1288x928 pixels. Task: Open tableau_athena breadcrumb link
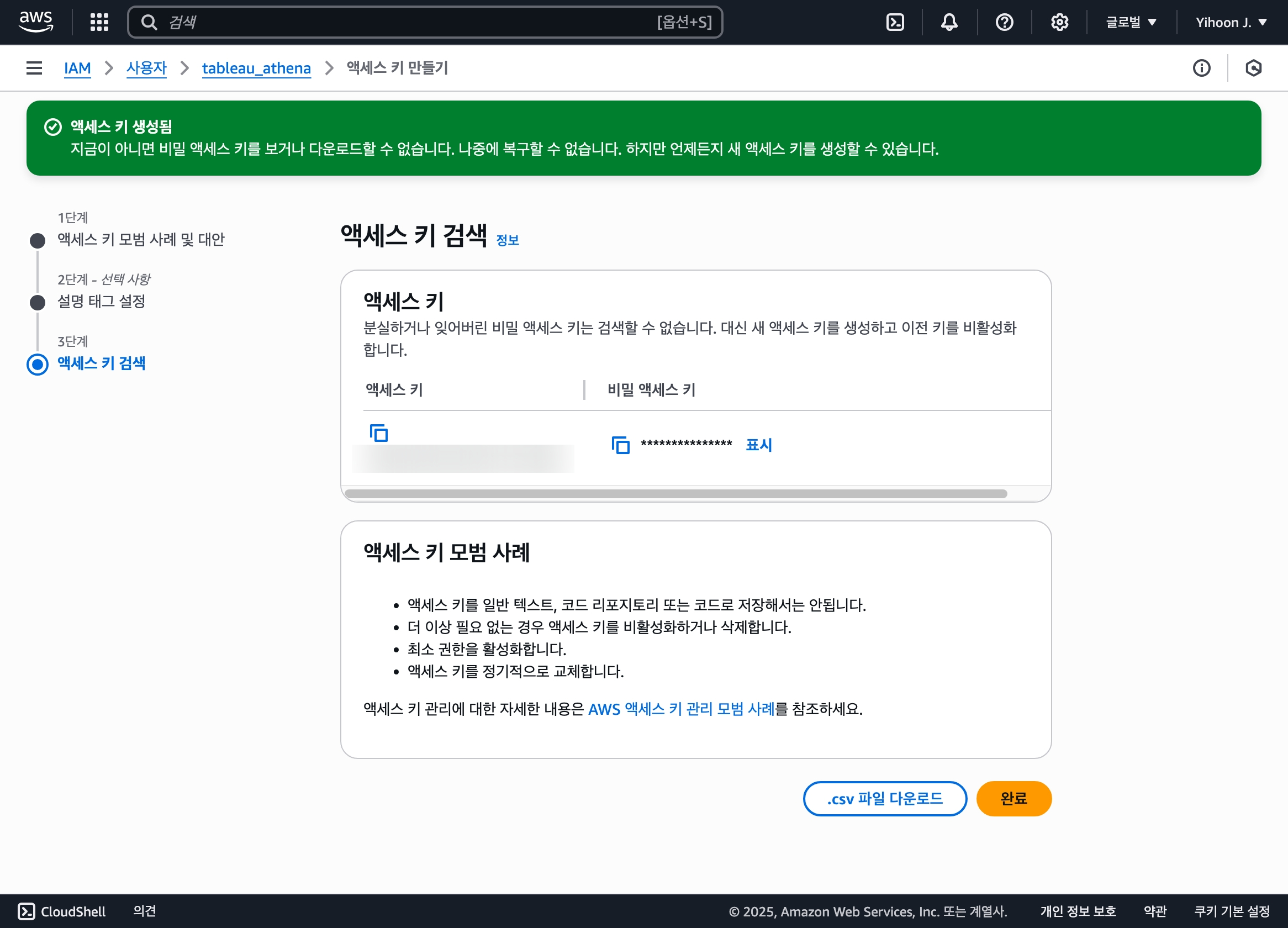[x=256, y=68]
